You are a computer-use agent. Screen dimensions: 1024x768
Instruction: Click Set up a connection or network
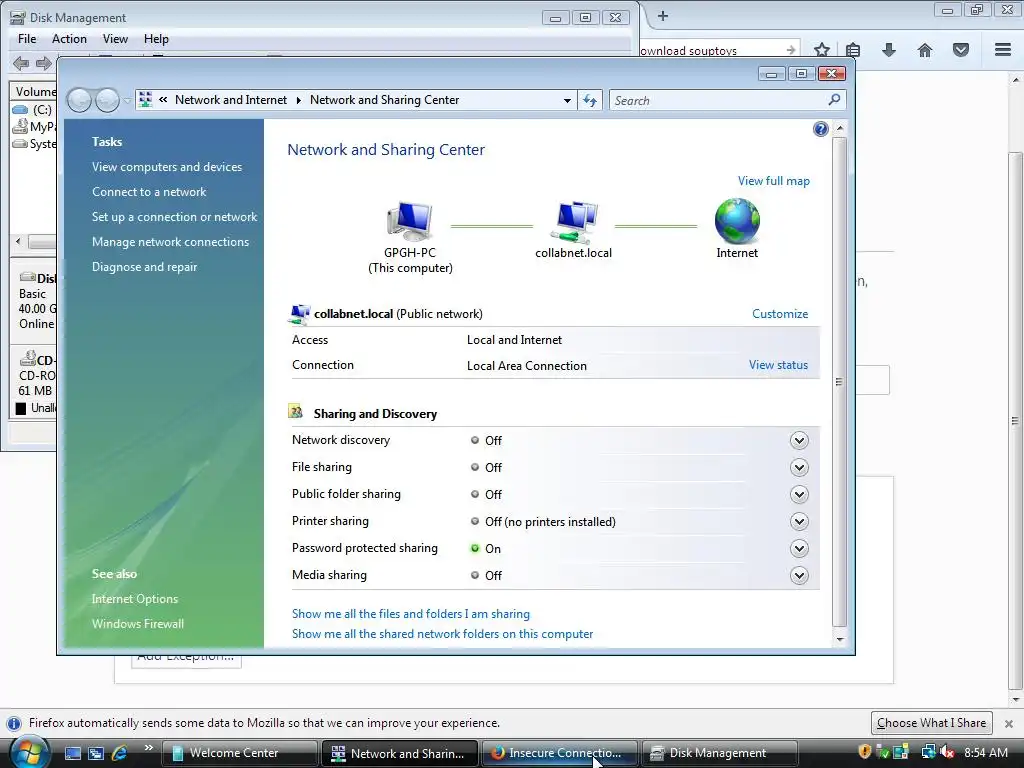[174, 217]
